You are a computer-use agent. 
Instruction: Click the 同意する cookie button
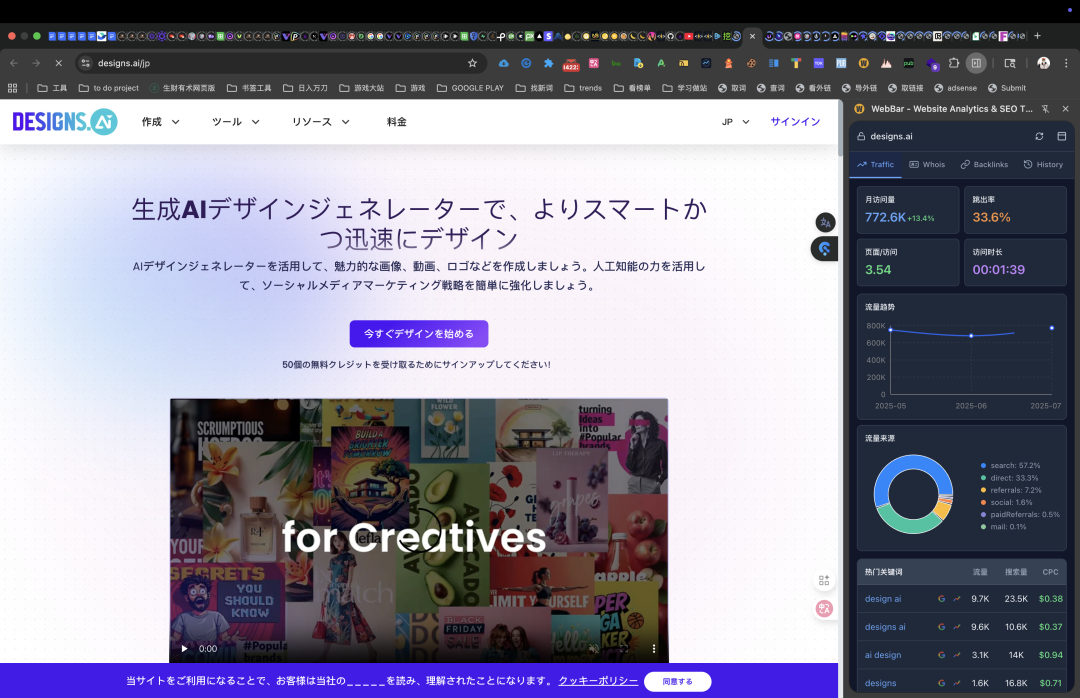coord(678,681)
